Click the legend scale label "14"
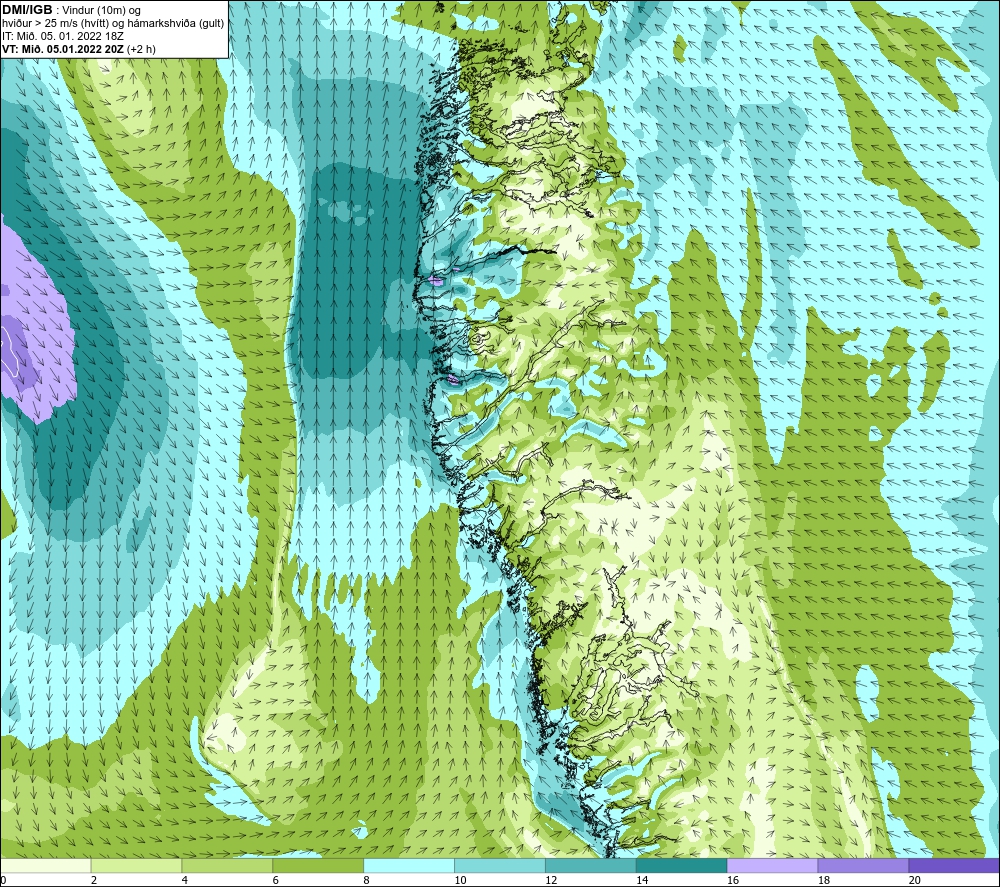1000x887 pixels. 642,881
